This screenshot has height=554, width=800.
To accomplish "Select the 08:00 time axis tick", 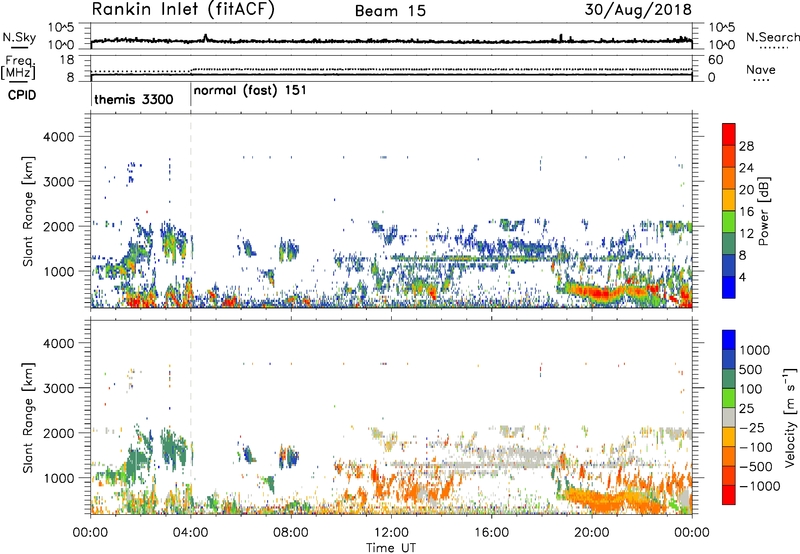I will coord(291,533).
